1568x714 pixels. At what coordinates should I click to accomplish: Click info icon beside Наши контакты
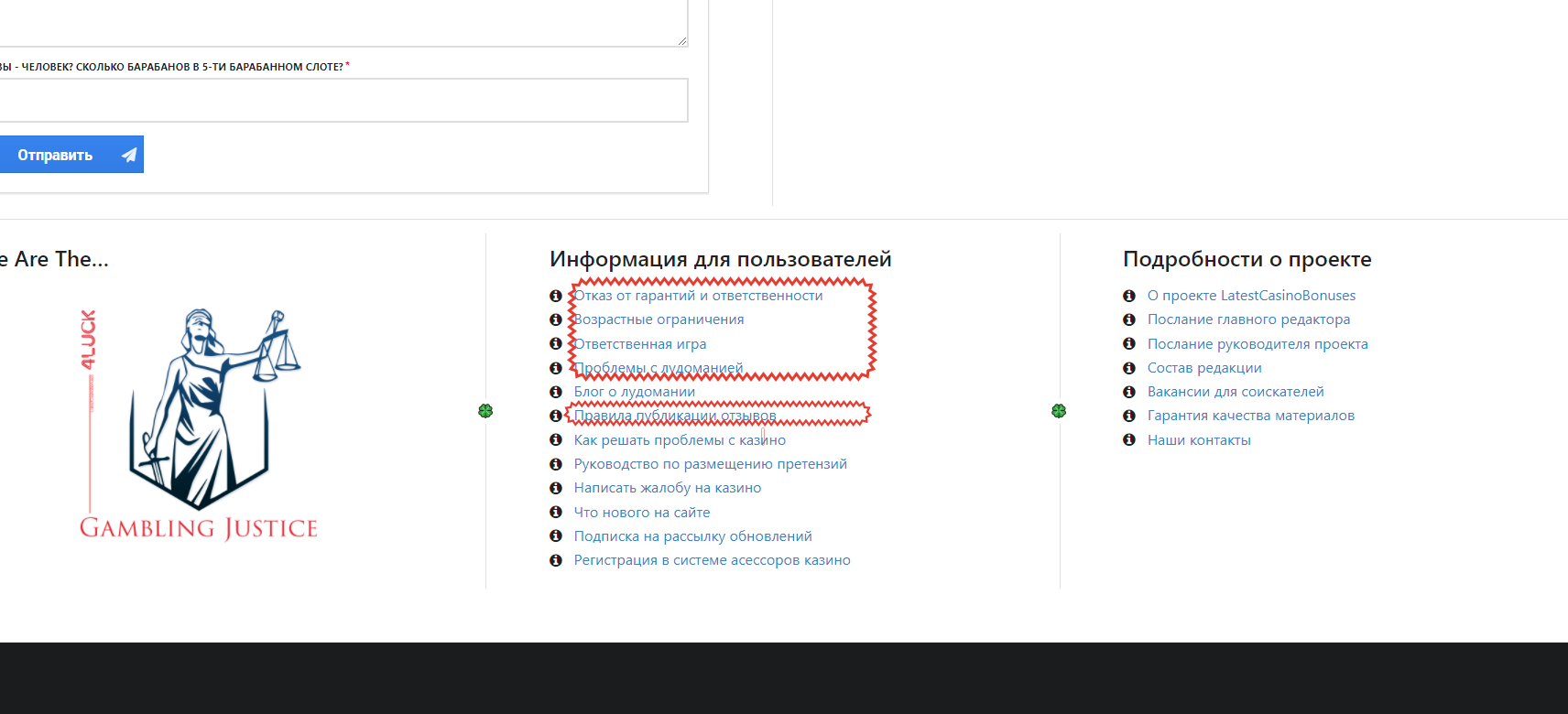coord(1128,440)
